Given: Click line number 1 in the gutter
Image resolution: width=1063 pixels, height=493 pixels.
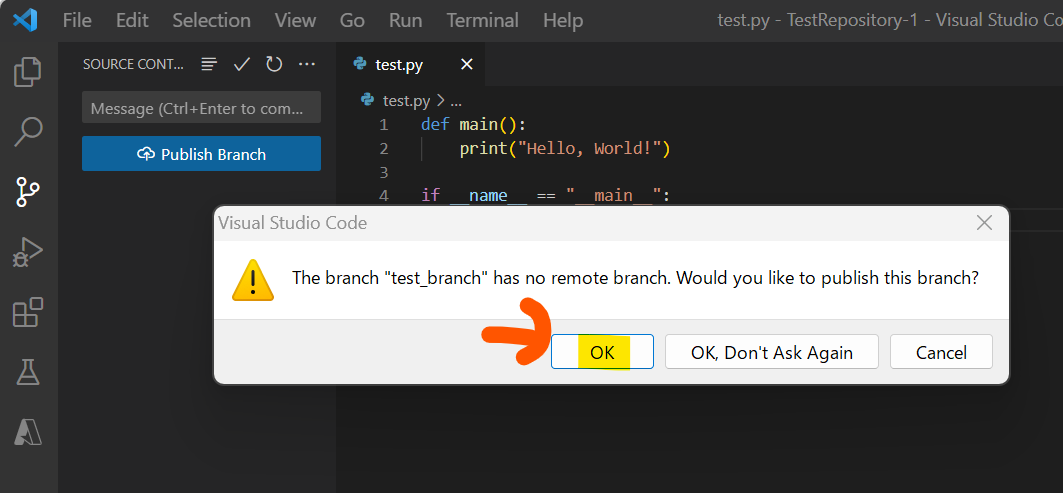Looking at the screenshot, I should (384, 125).
